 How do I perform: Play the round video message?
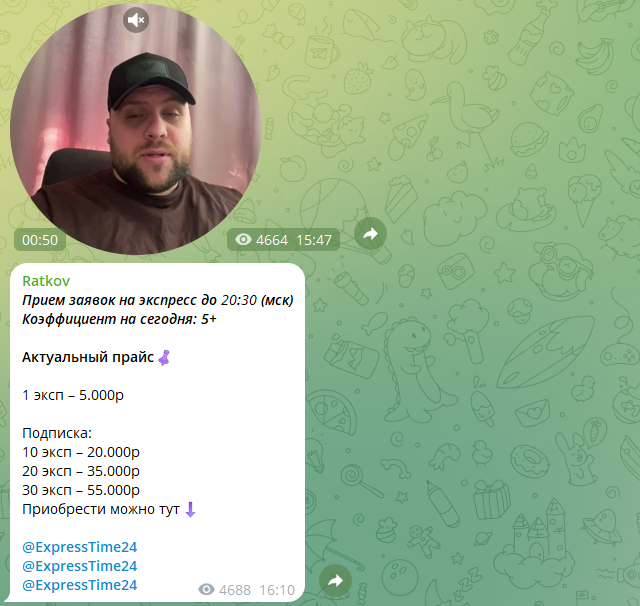[136, 129]
